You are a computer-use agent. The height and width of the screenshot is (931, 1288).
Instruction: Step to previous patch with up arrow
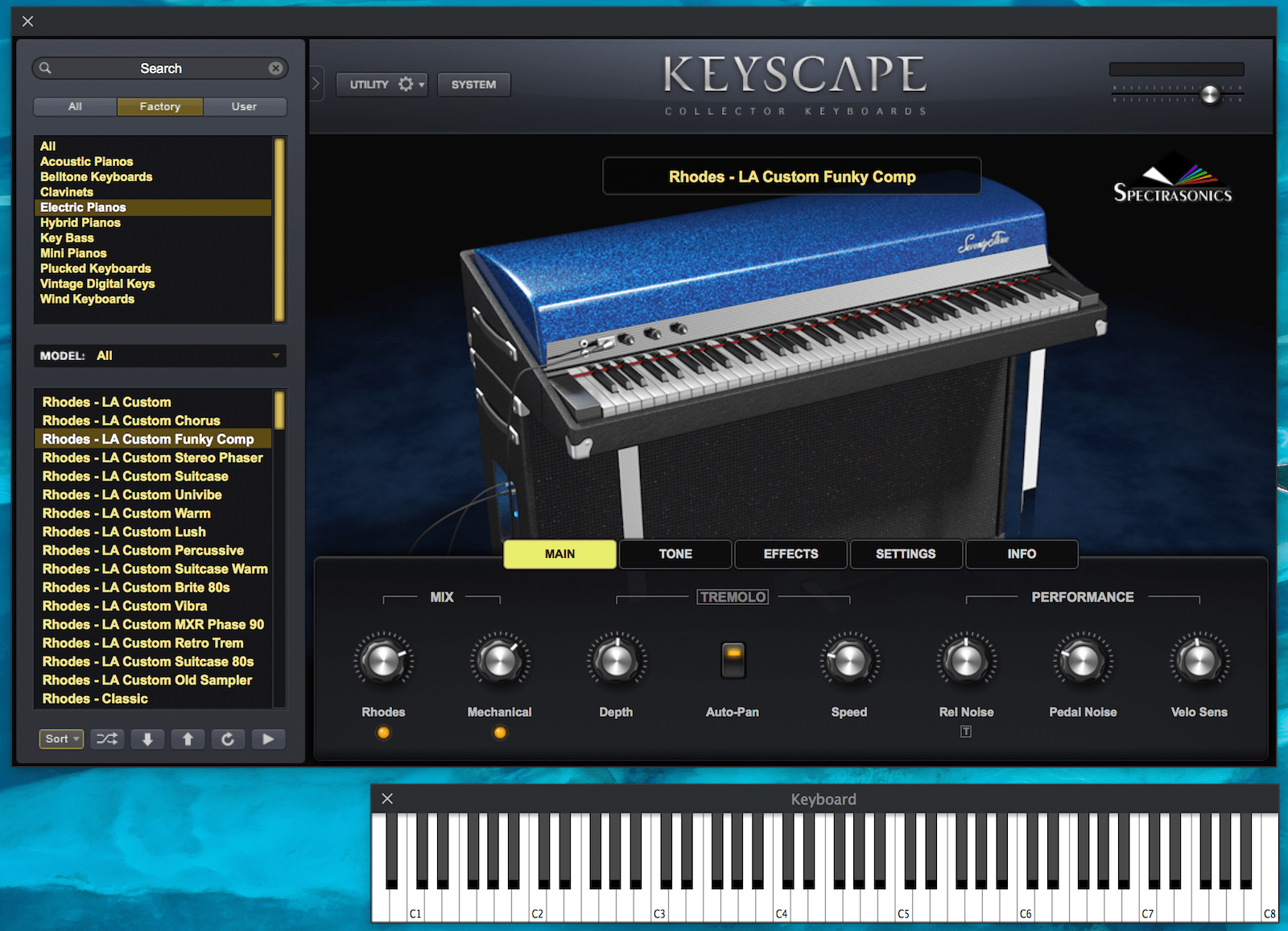click(188, 739)
